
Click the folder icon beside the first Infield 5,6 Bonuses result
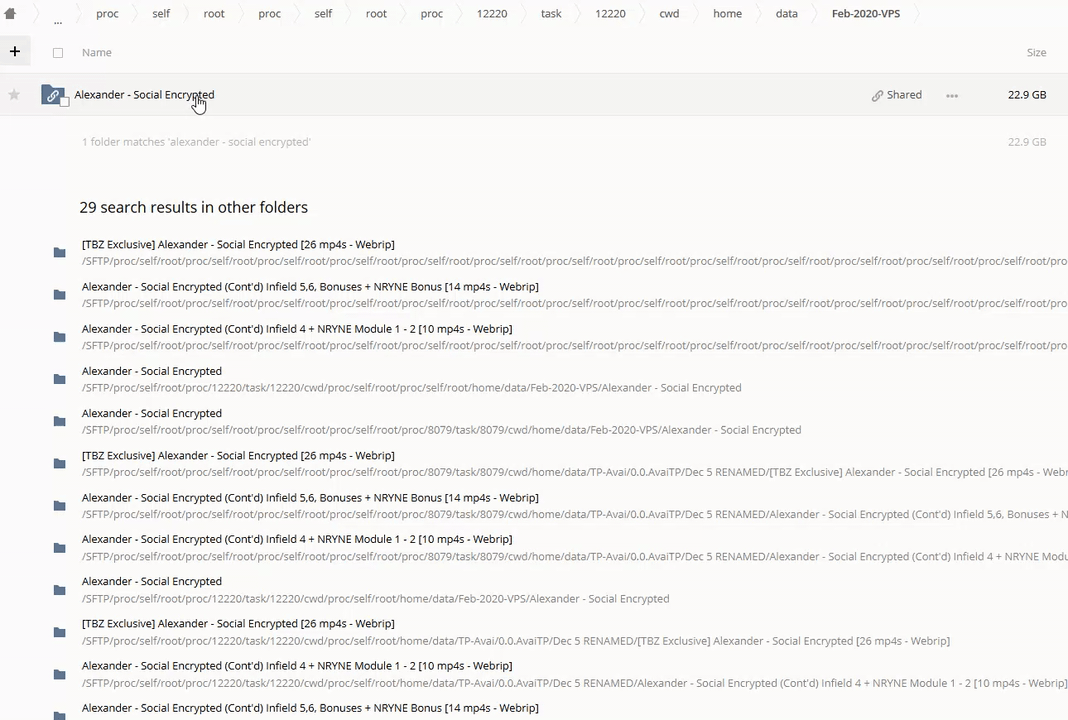click(x=60, y=294)
